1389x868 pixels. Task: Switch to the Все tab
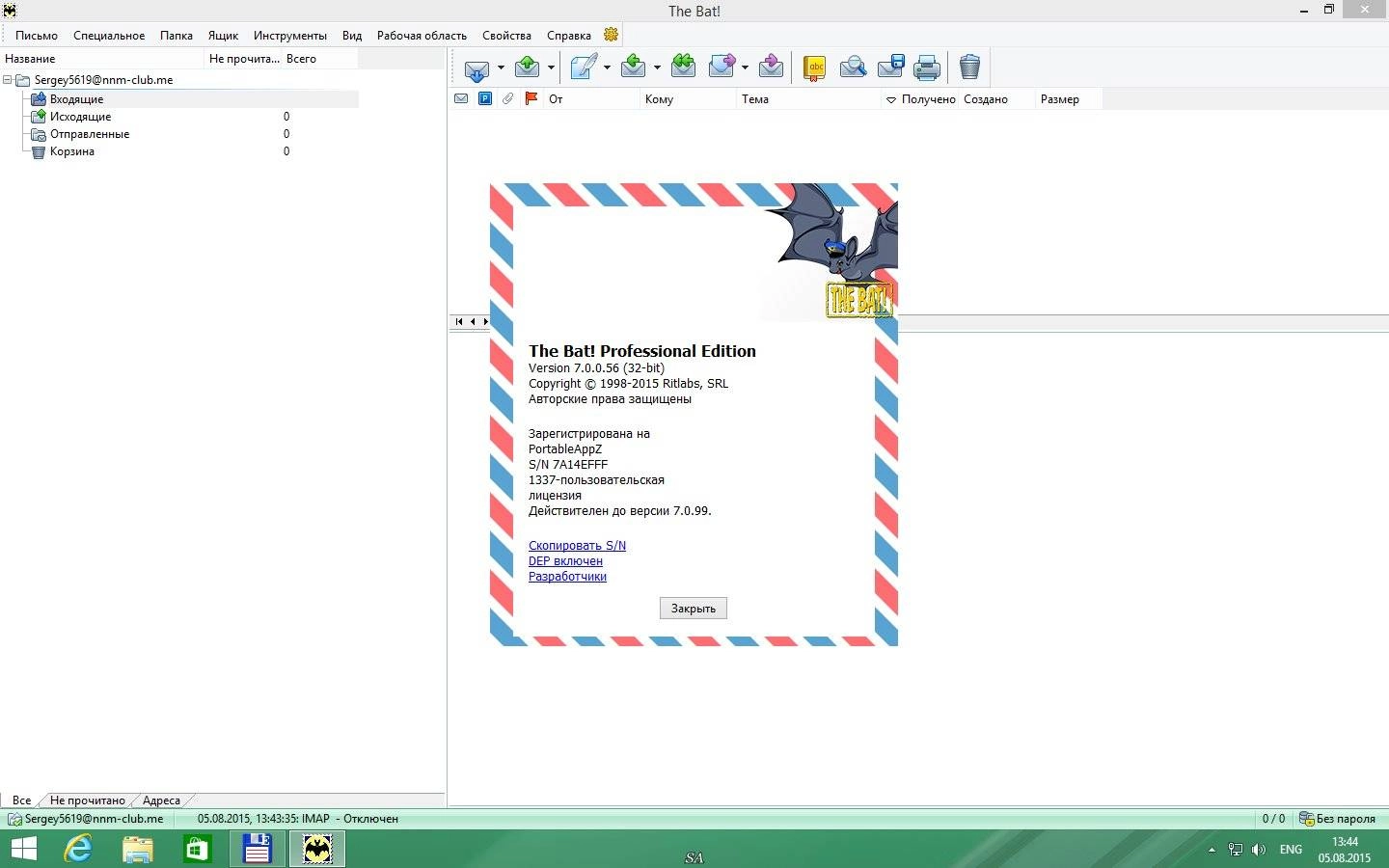pyautogui.click(x=21, y=800)
